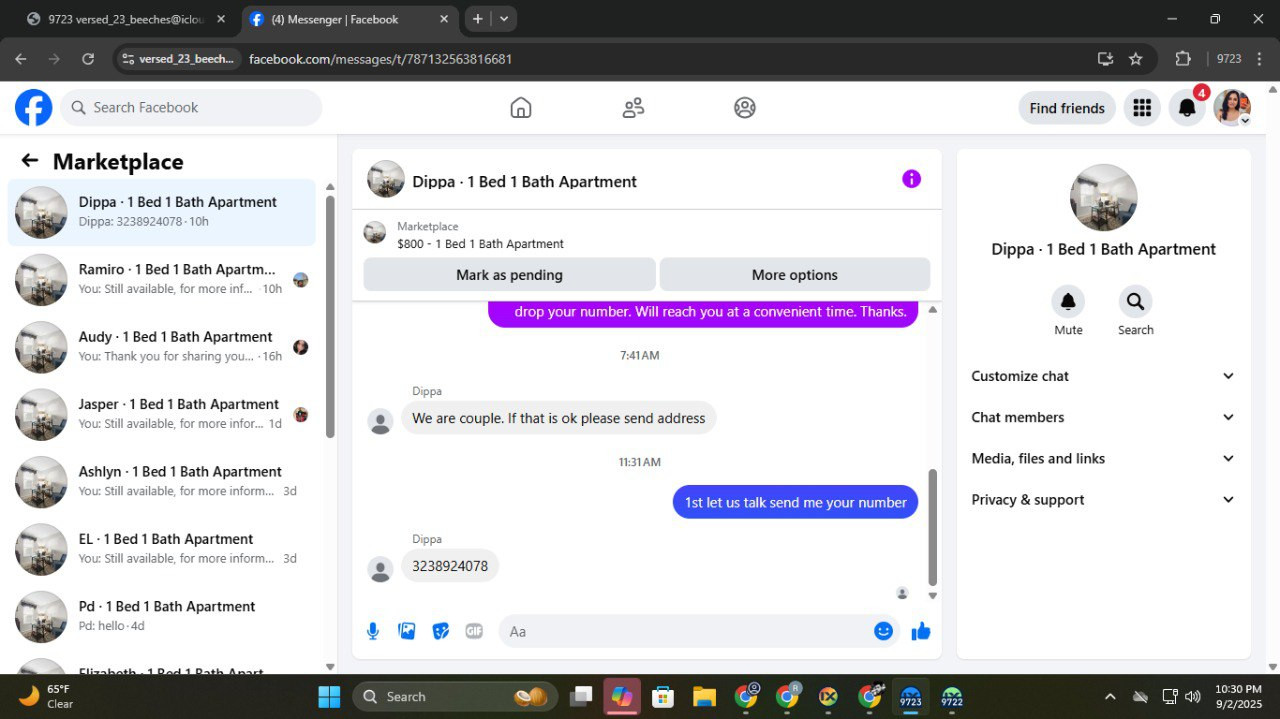1280x719 pixels.
Task: Open a new browser tab
Action: [x=478, y=19]
